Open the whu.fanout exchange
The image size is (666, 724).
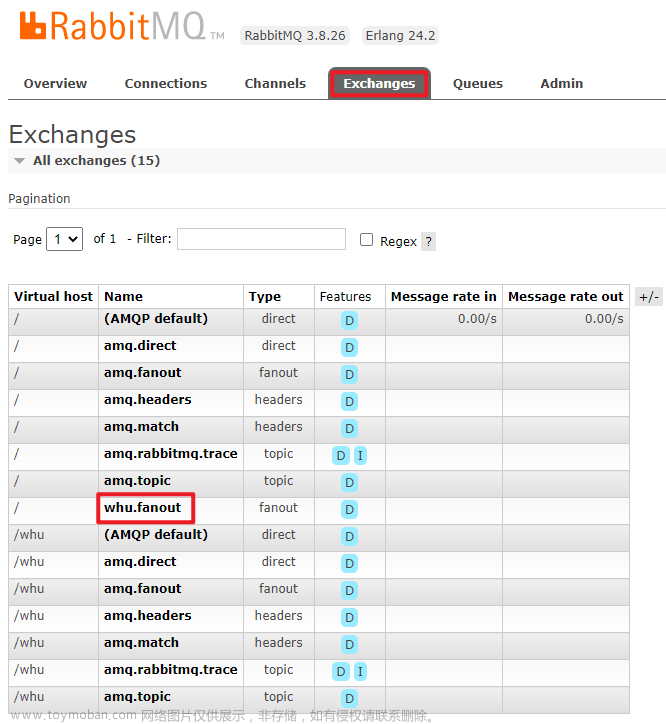point(142,507)
